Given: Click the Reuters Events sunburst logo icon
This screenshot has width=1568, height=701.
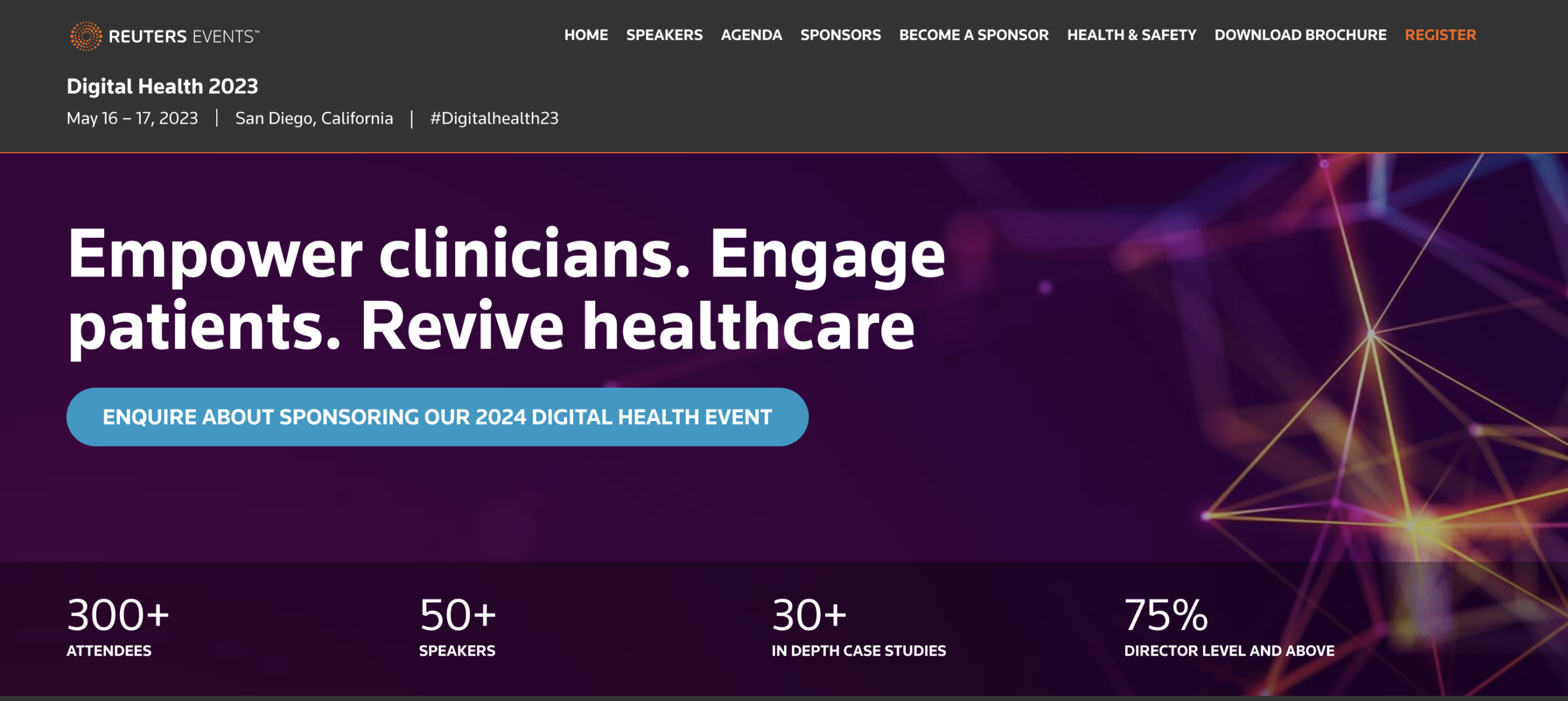Looking at the screenshot, I should tap(86, 36).
